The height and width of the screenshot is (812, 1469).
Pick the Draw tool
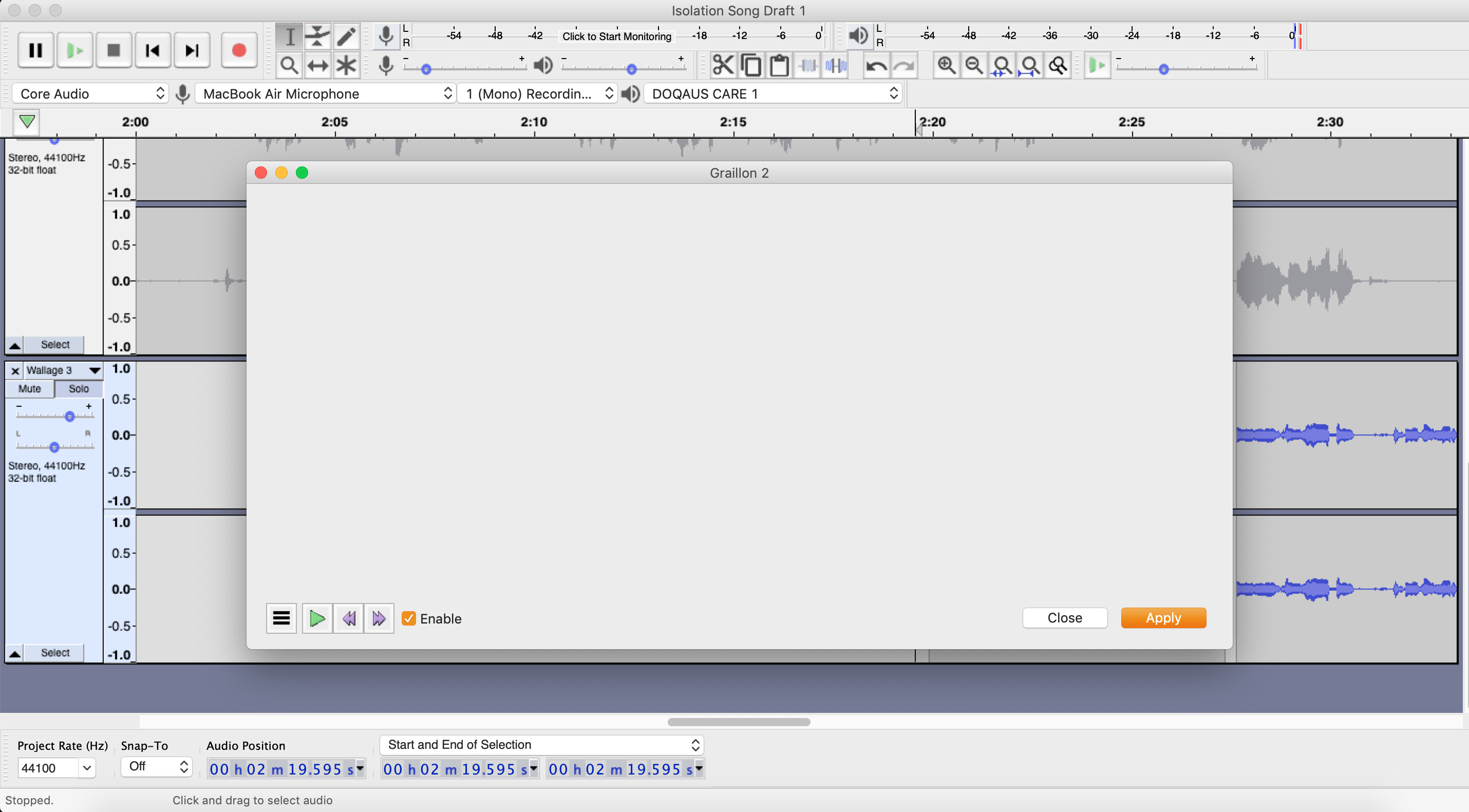click(345, 36)
